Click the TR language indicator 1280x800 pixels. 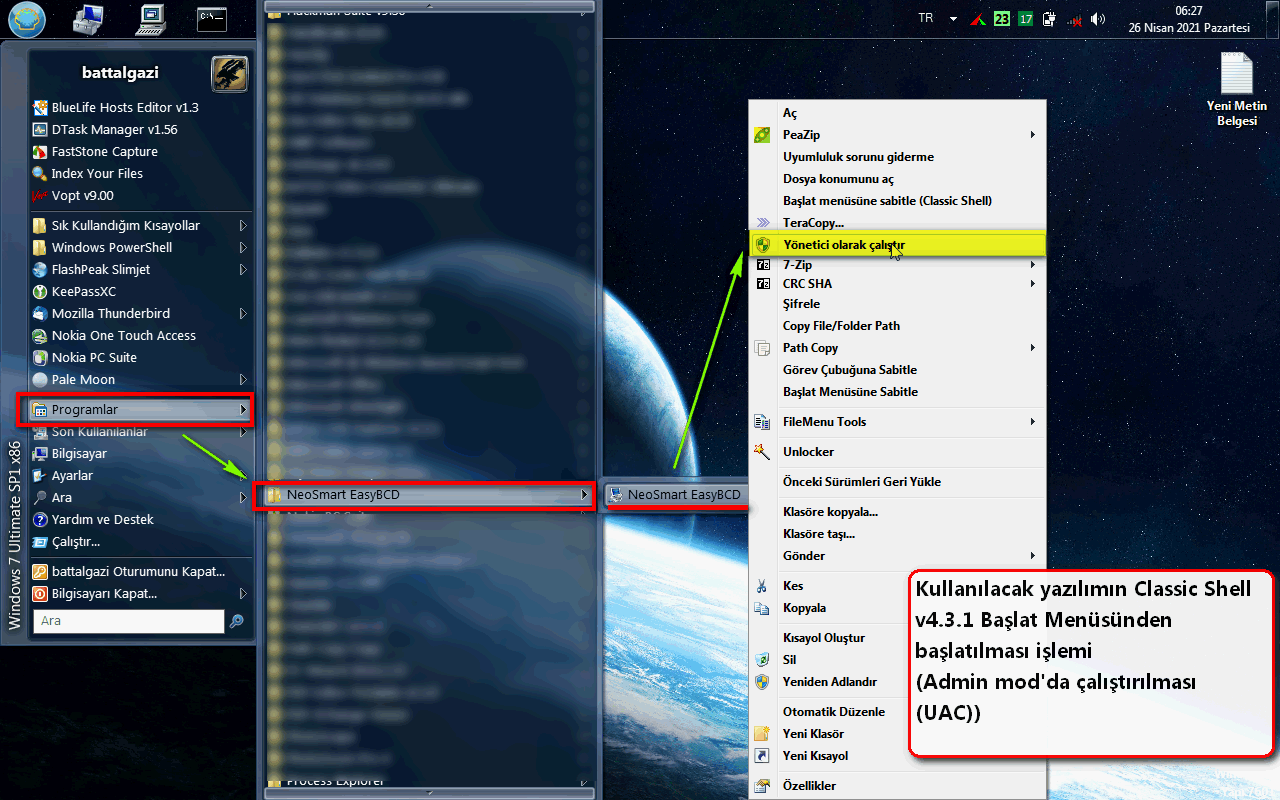pyautogui.click(x=925, y=18)
